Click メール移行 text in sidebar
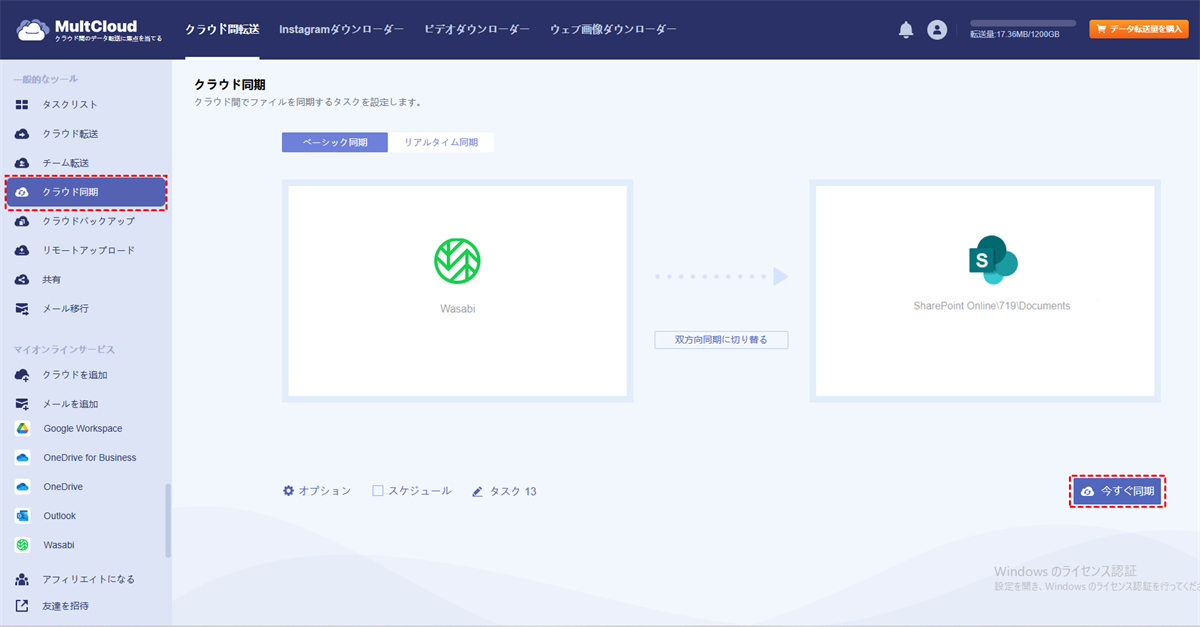The width and height of the screenshot is (1200, 627). (65, 309)
